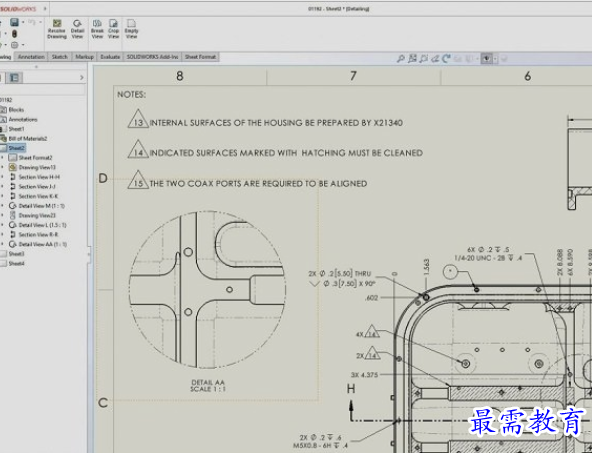Click the Save icon in toolbar
This screenshot has height=453, width=592.
coord(14,22)
